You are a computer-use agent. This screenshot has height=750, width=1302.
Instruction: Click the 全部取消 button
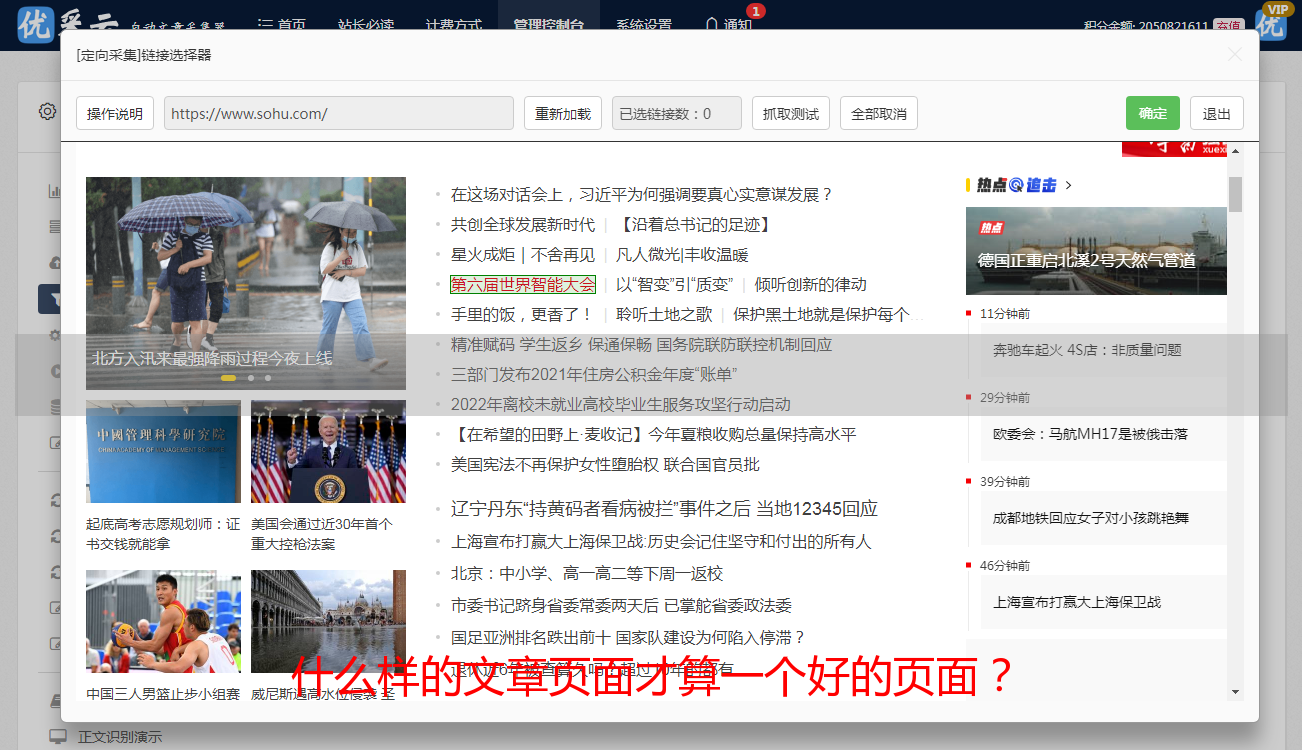coord(878,113)
